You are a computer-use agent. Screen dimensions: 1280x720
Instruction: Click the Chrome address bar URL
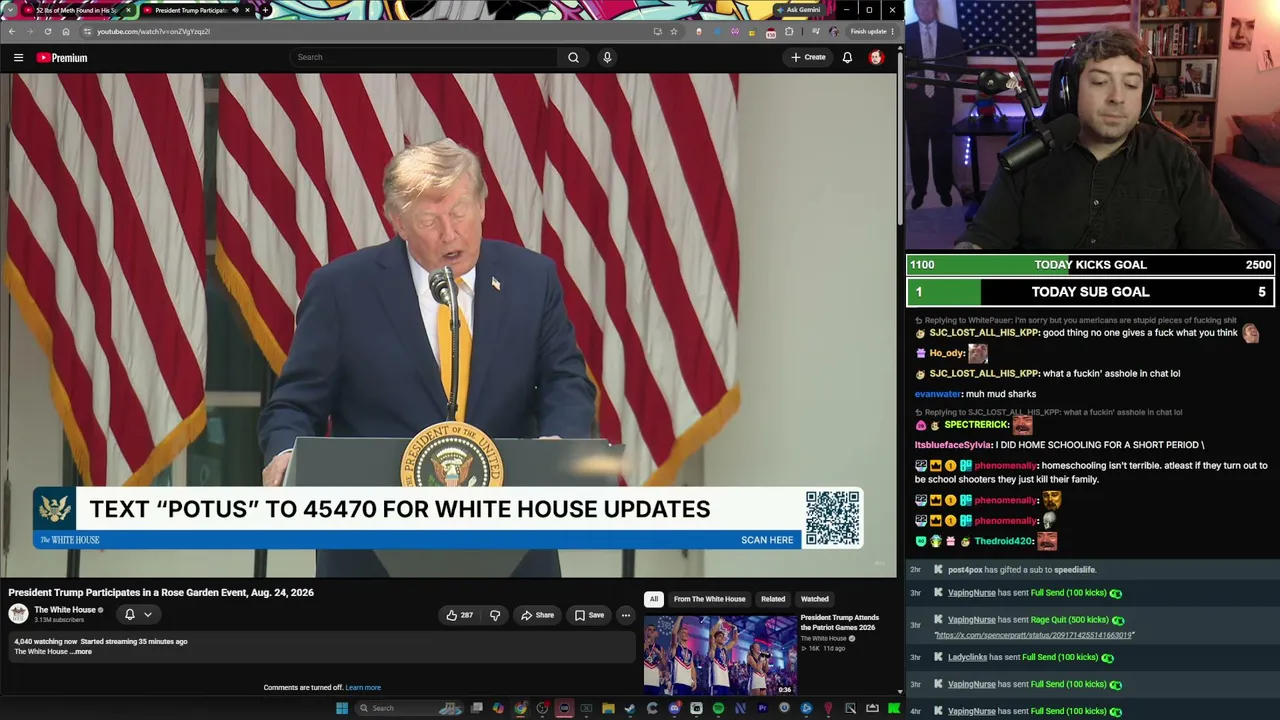152,31
